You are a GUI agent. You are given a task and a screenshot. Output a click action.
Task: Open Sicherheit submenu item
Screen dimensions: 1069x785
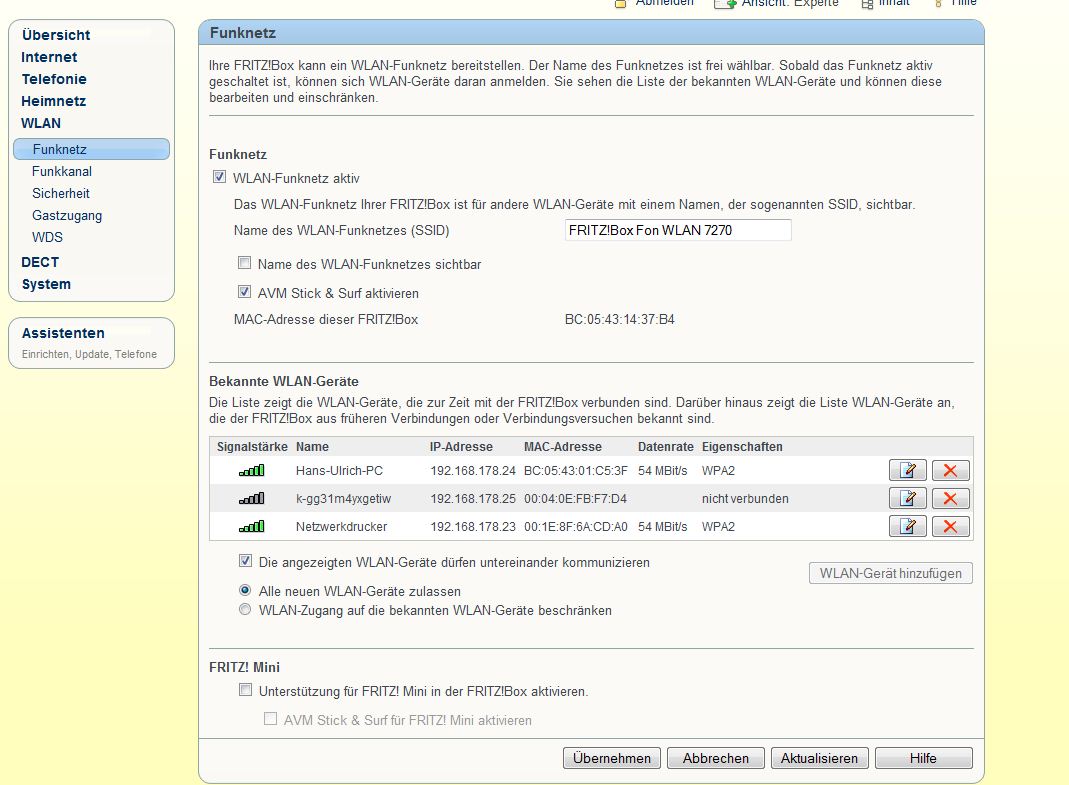click(61, 193)
